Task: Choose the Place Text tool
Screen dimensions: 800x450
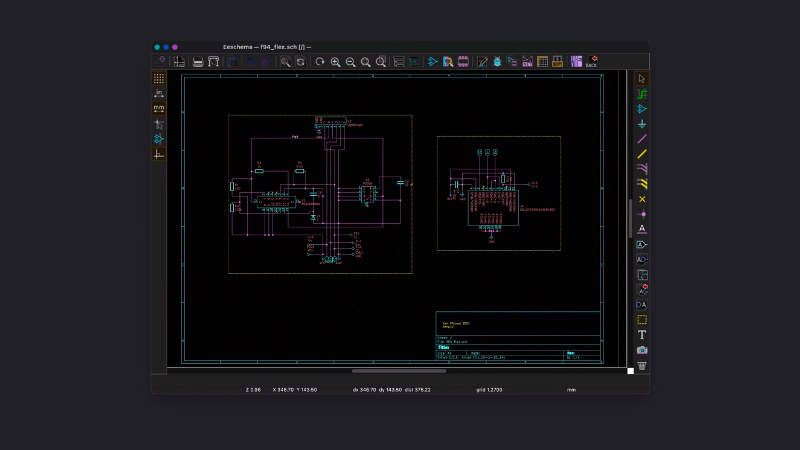Action: click(x=642, y=335)
